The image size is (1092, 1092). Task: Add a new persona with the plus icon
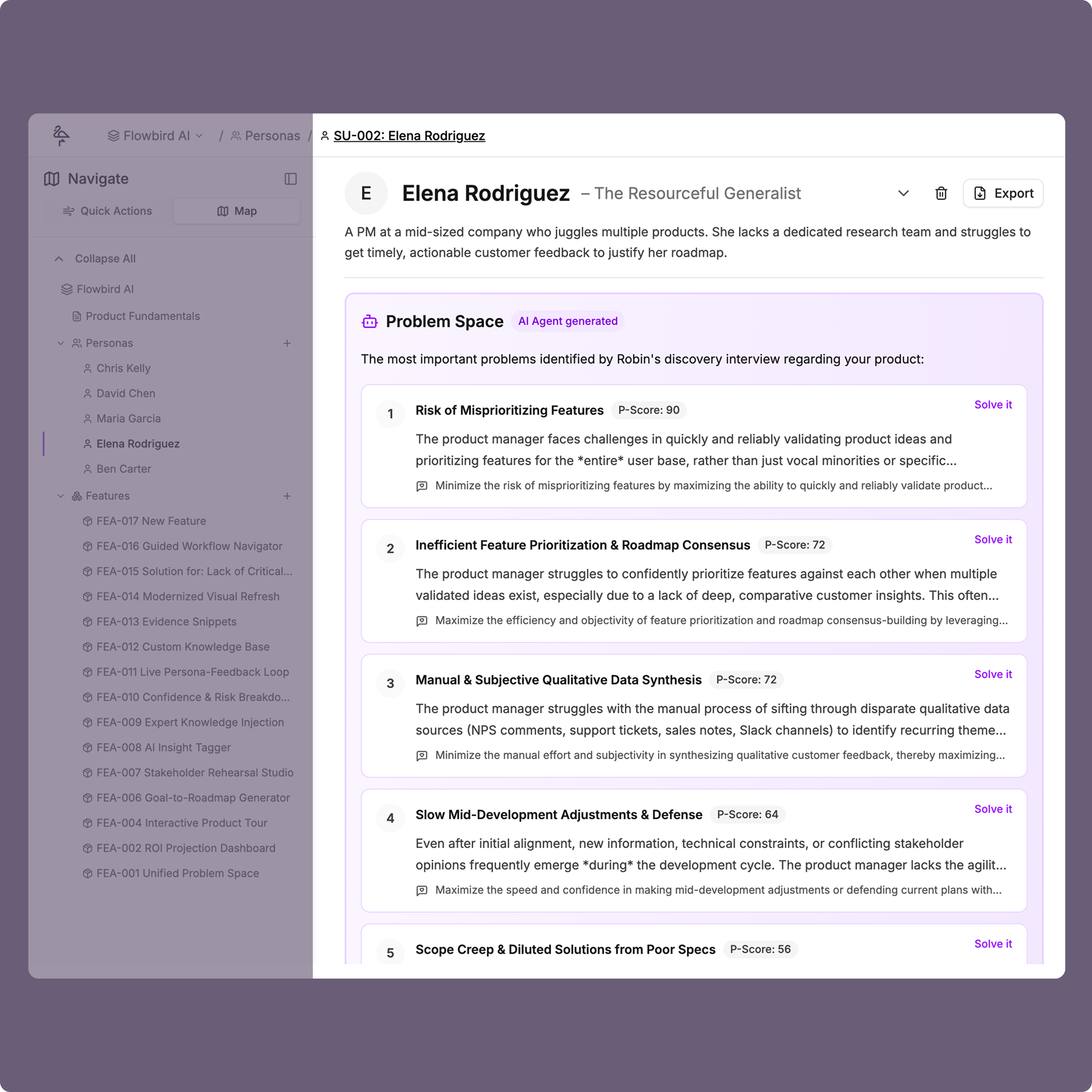click(x=288, y=343)
